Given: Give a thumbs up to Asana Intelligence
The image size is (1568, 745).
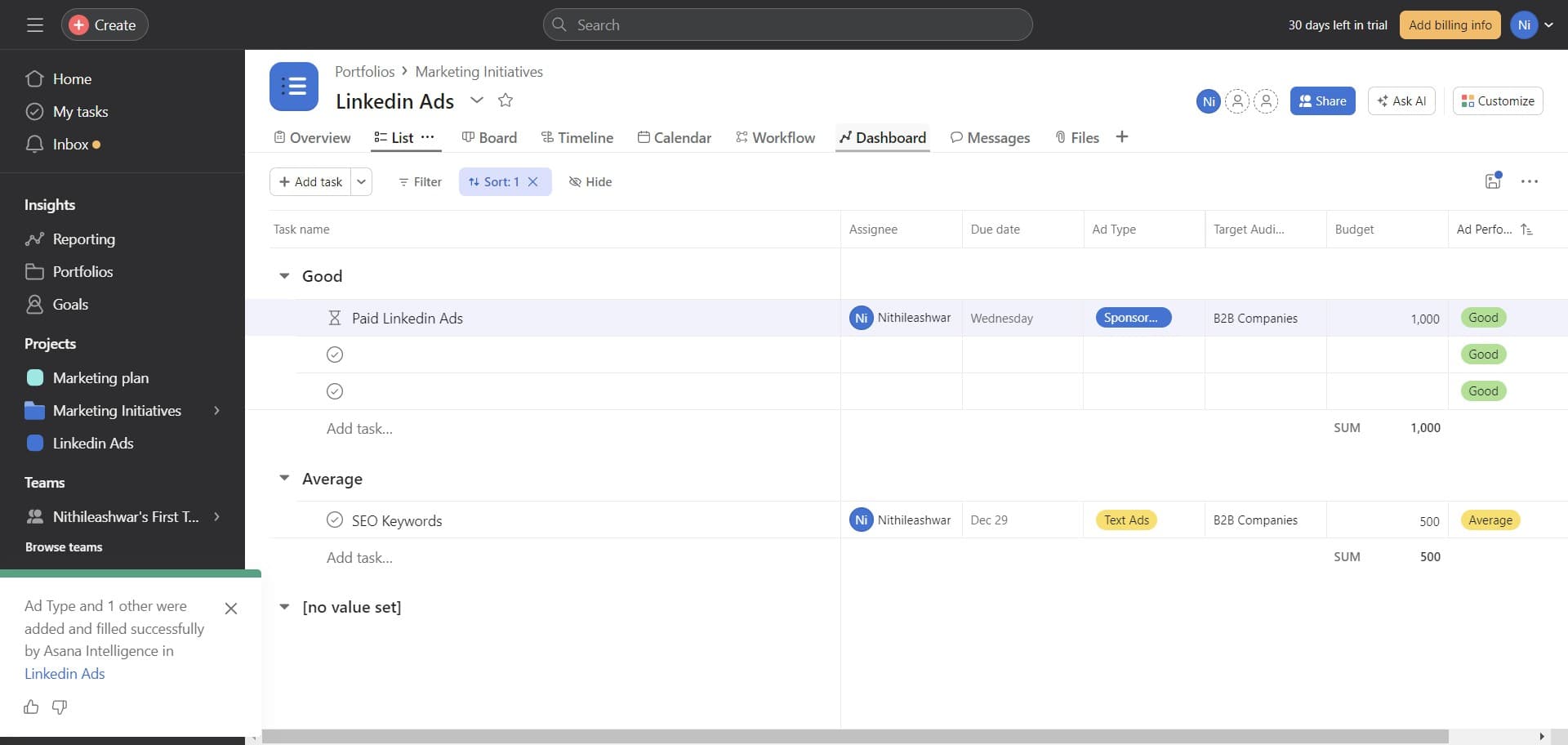Looking at the screenshot, I should coord(31,707).
